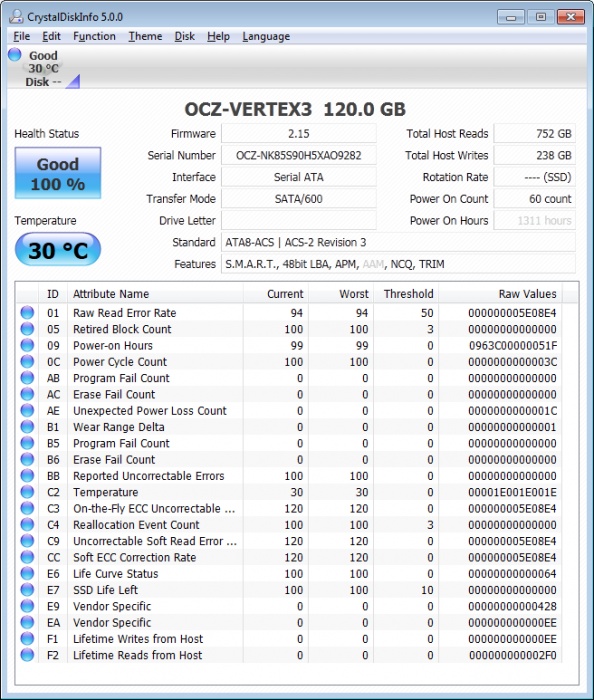Click the Good 100 % health status button
594x700 pixels.
coord(58,173)
